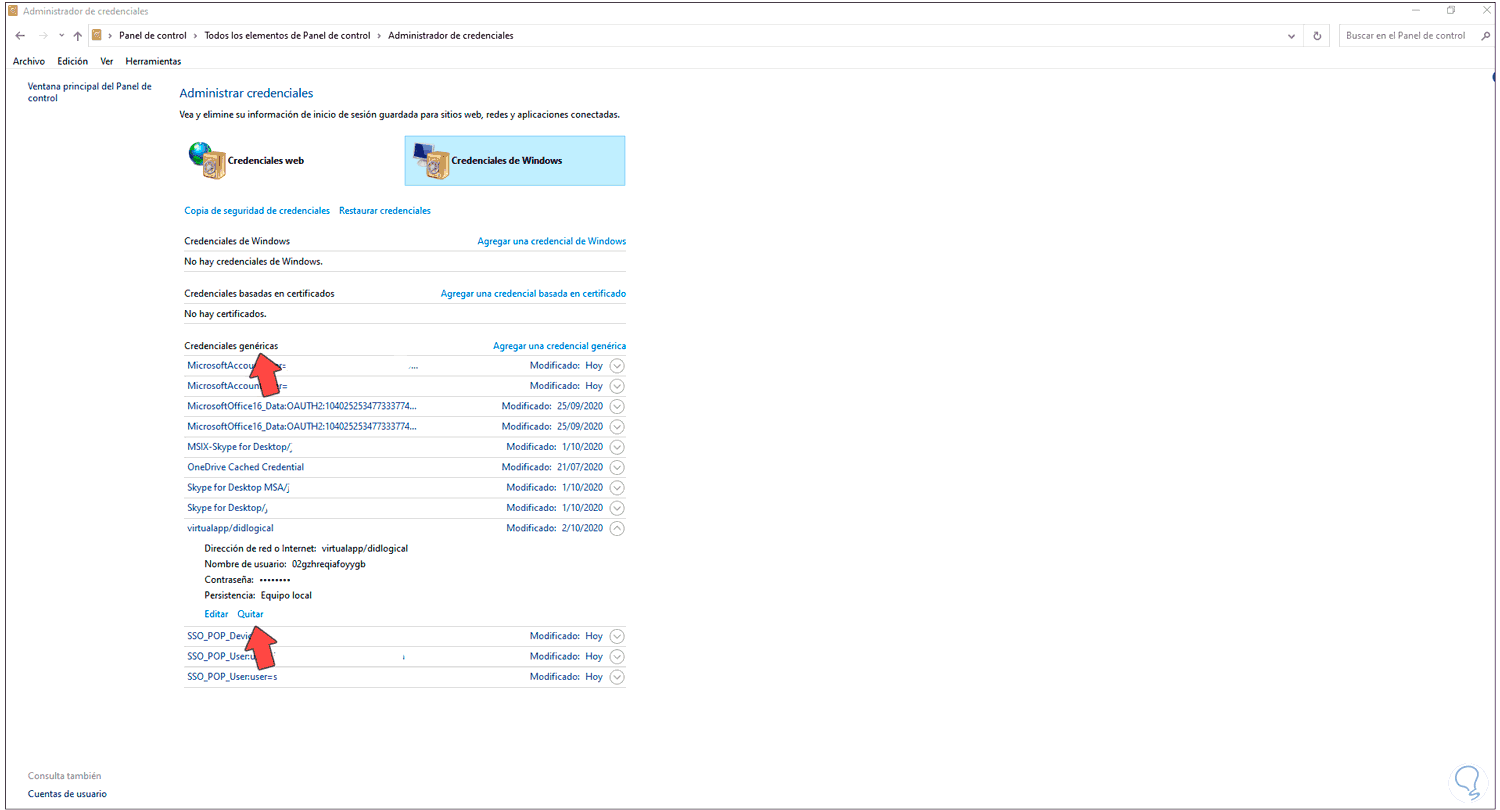The width and height of the screenshot is (1500, 810).
Task: Click Administrador de credenciales breadcrumb
Action: point(451,36)
